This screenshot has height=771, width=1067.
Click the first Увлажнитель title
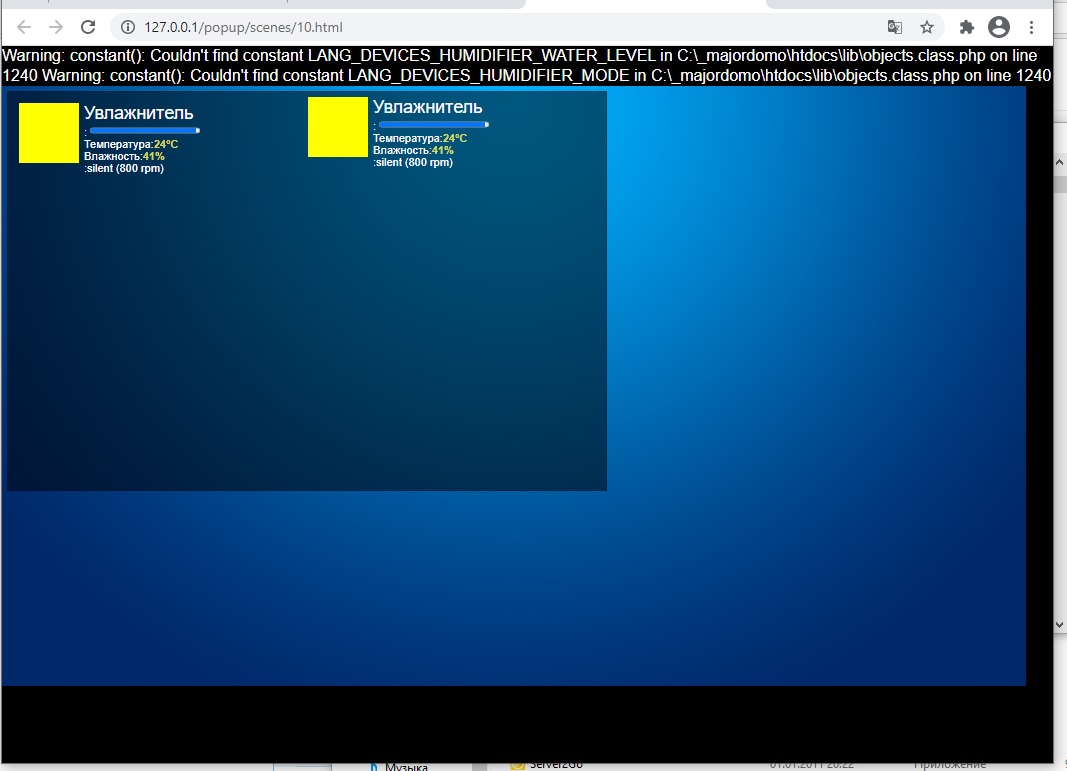coord(139,113)
